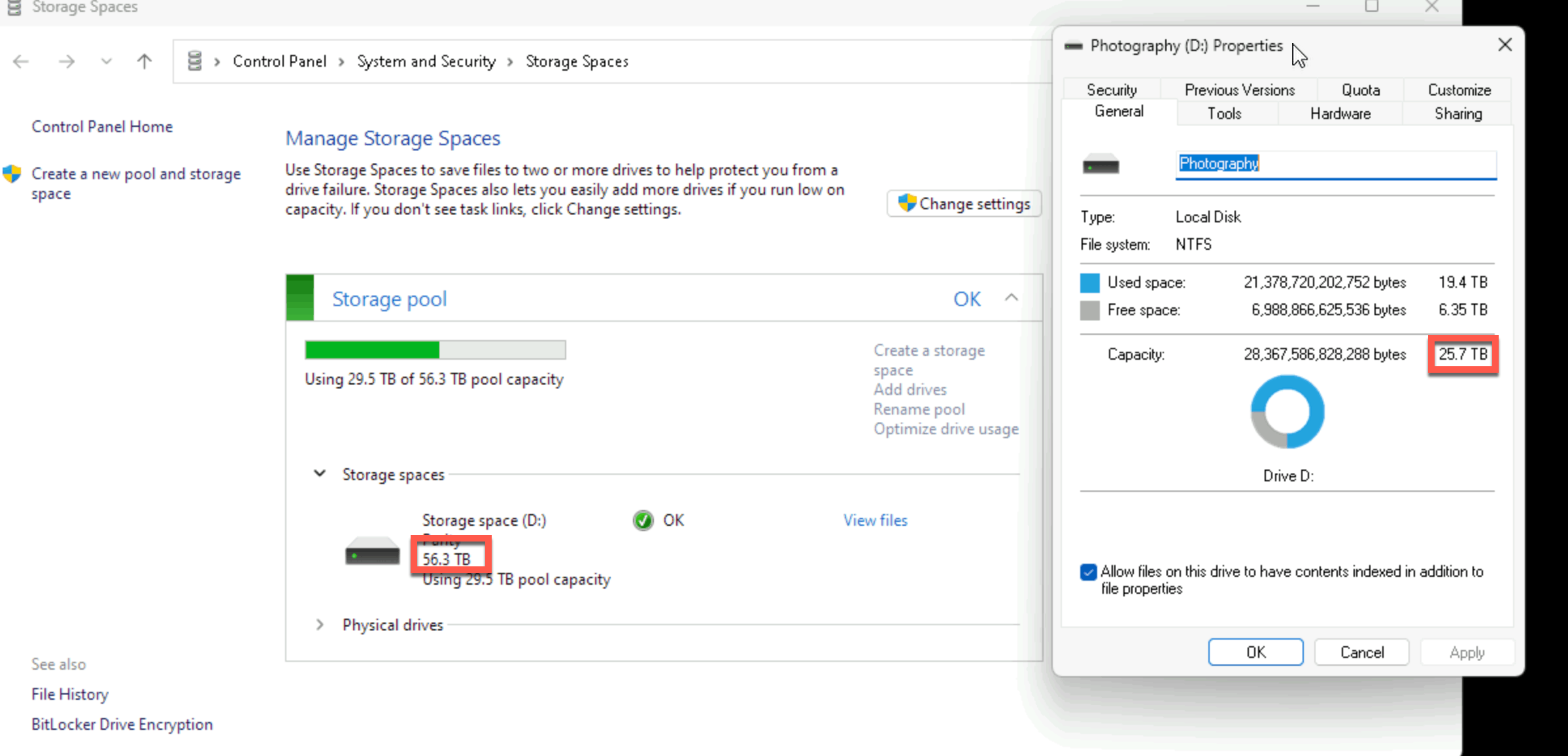1568x756 pixels.
Task: Click the gray Free space color swatch
Action: pos(1089,310)
